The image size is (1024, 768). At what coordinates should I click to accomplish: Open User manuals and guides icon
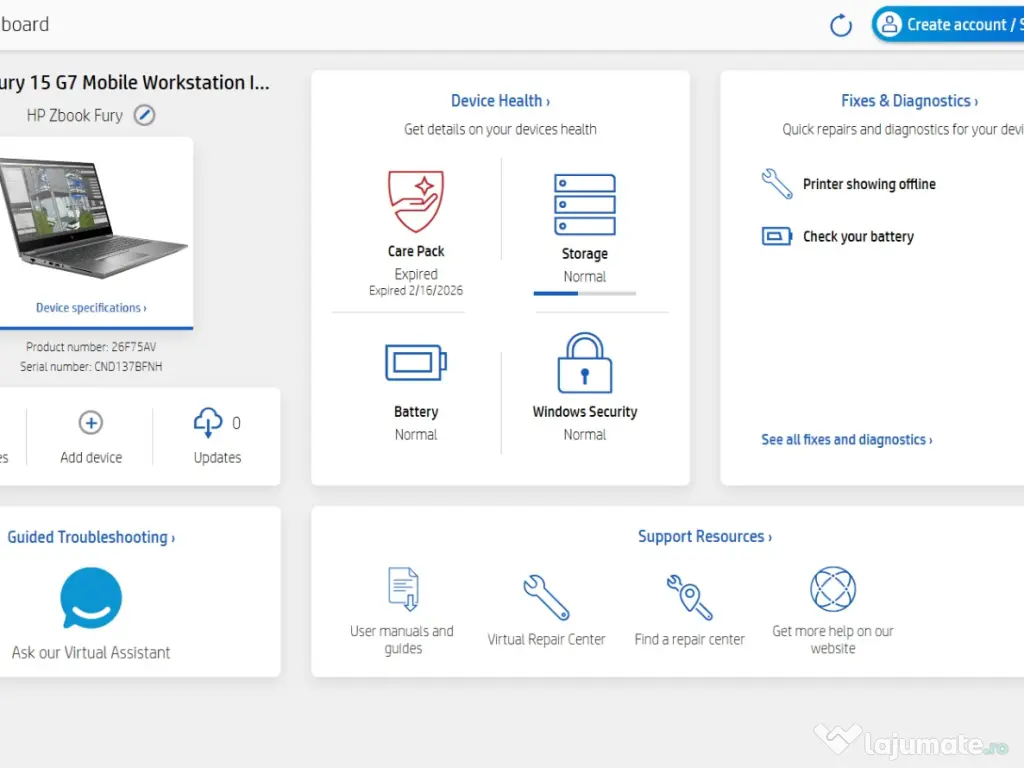click(x=403, y=588)
